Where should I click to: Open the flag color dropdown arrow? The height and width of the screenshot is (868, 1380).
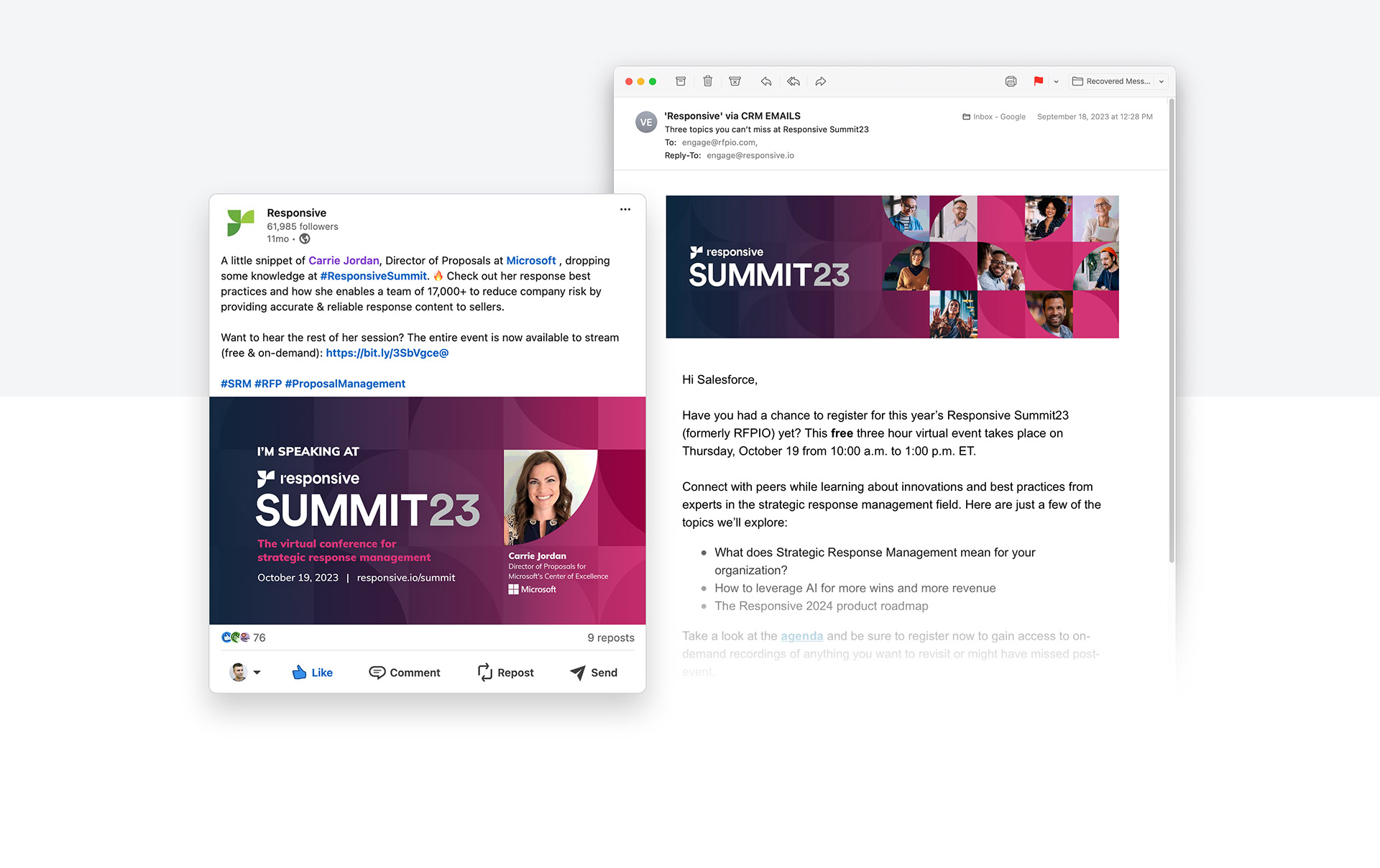pyautogui.click(x=1056, y=82)
